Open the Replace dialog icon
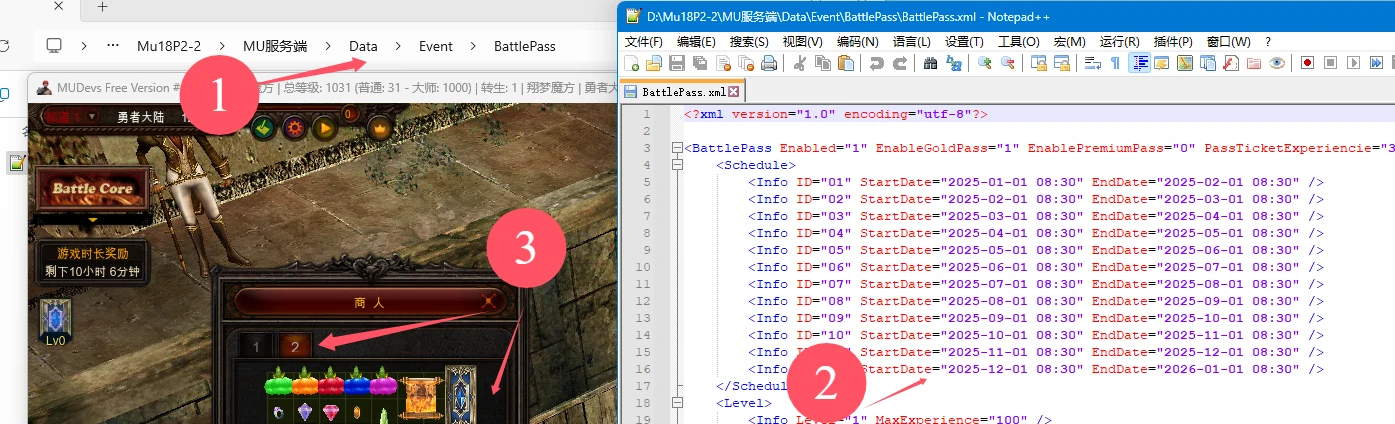 (953, 63)
